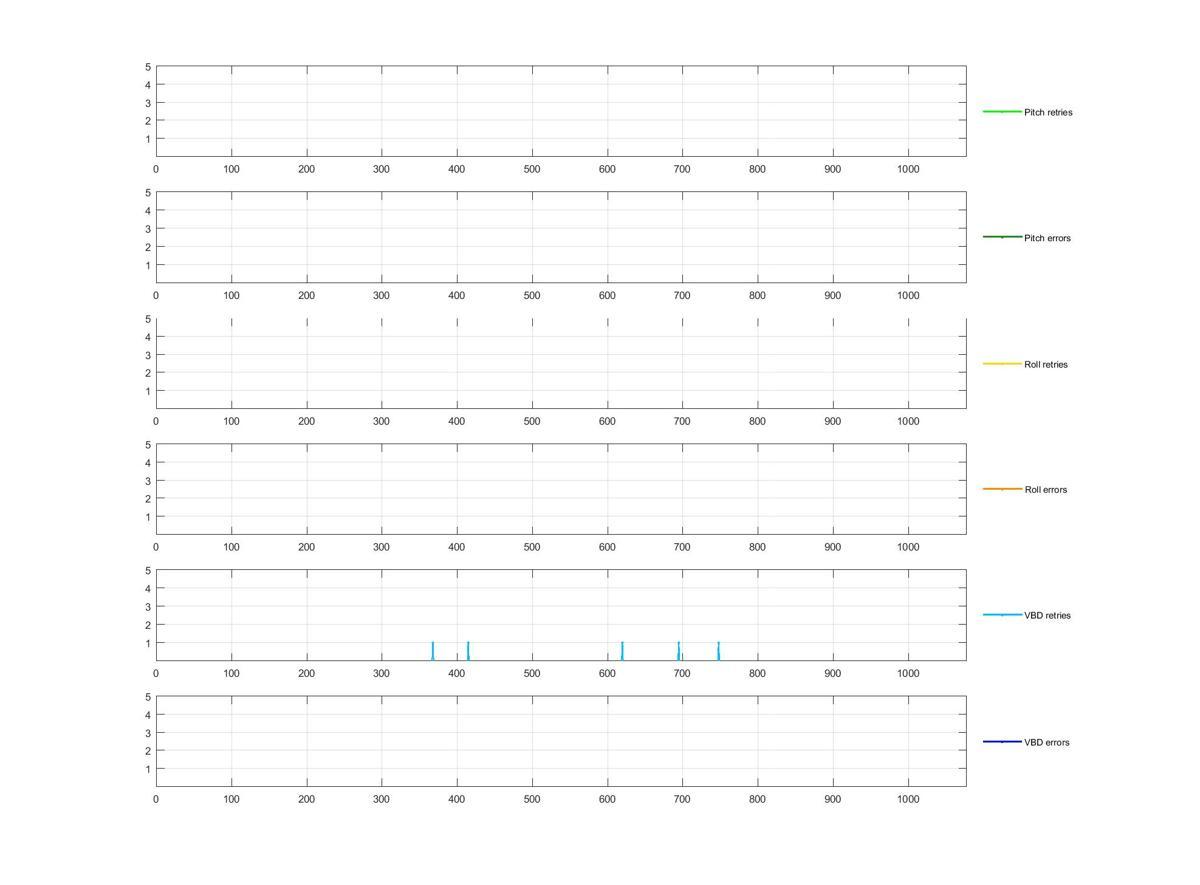The width and height of the screenshot is (1200, 885).
Task: Select the cyan VBD retries legend line
Action: tap(1002, 615)
